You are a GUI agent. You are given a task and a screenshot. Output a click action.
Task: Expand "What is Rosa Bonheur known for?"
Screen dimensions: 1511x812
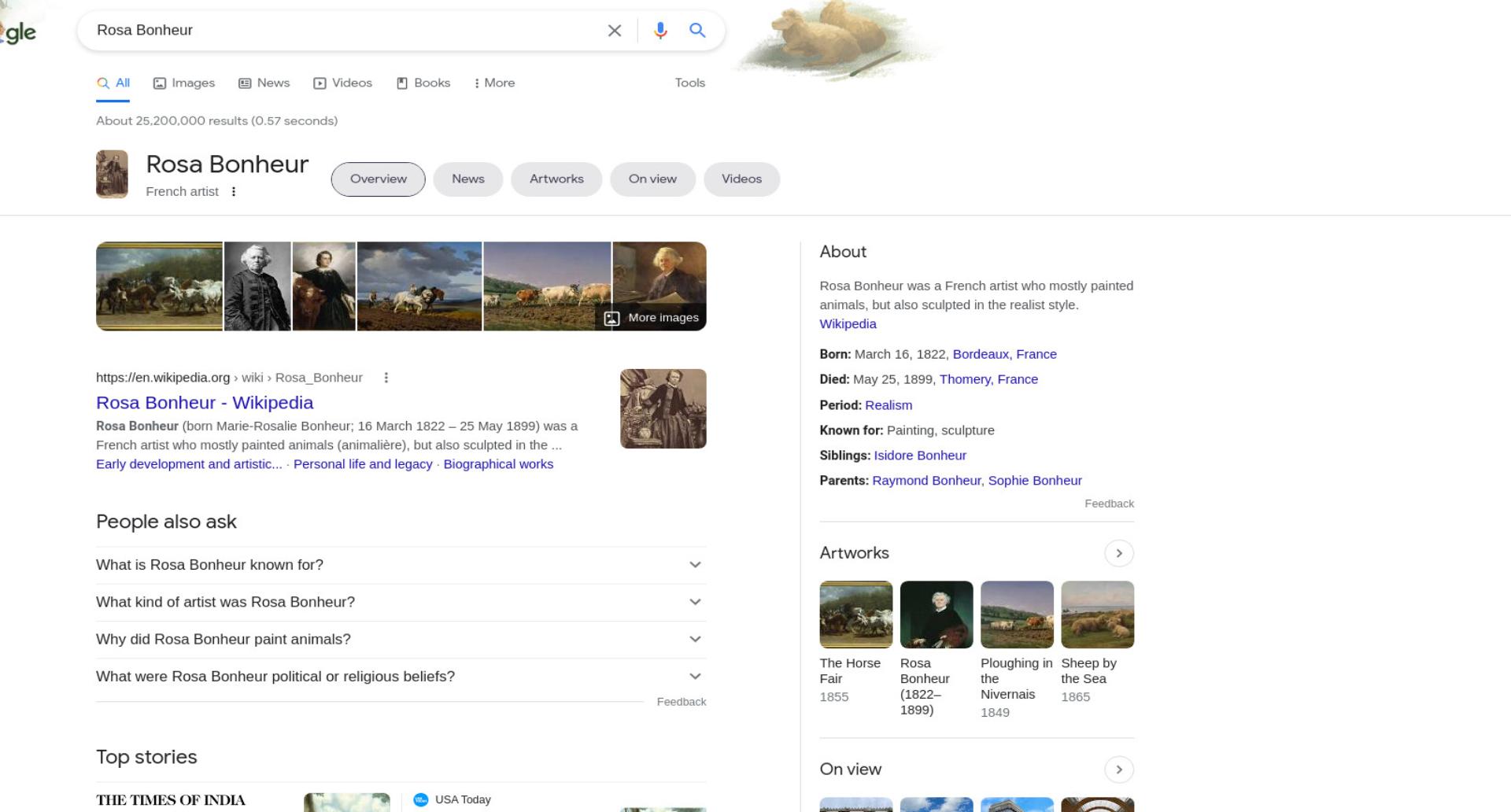pyautogui.click(x=401, y=565)
